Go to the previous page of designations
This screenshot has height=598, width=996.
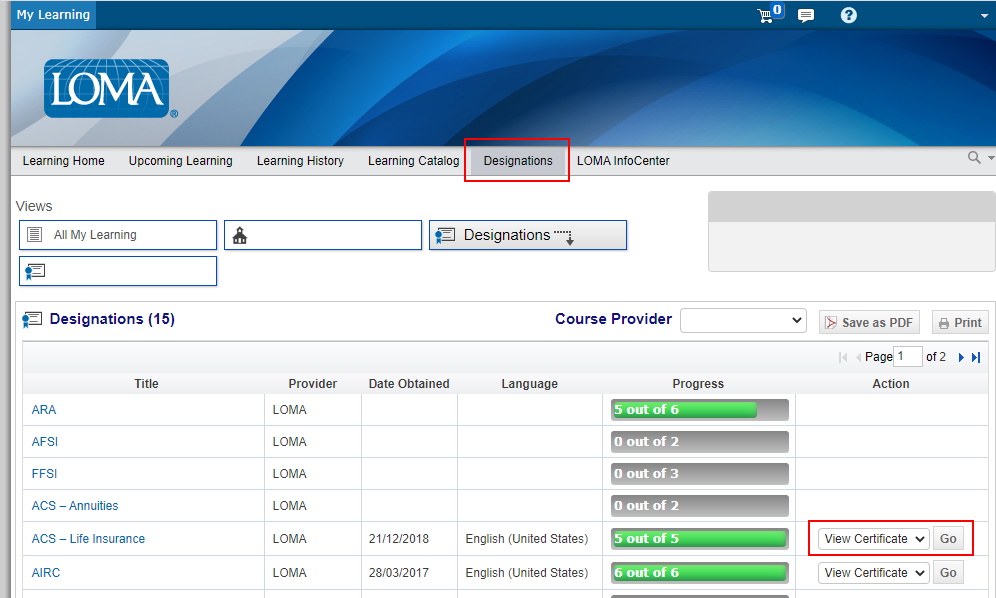(x=858, y=357)
